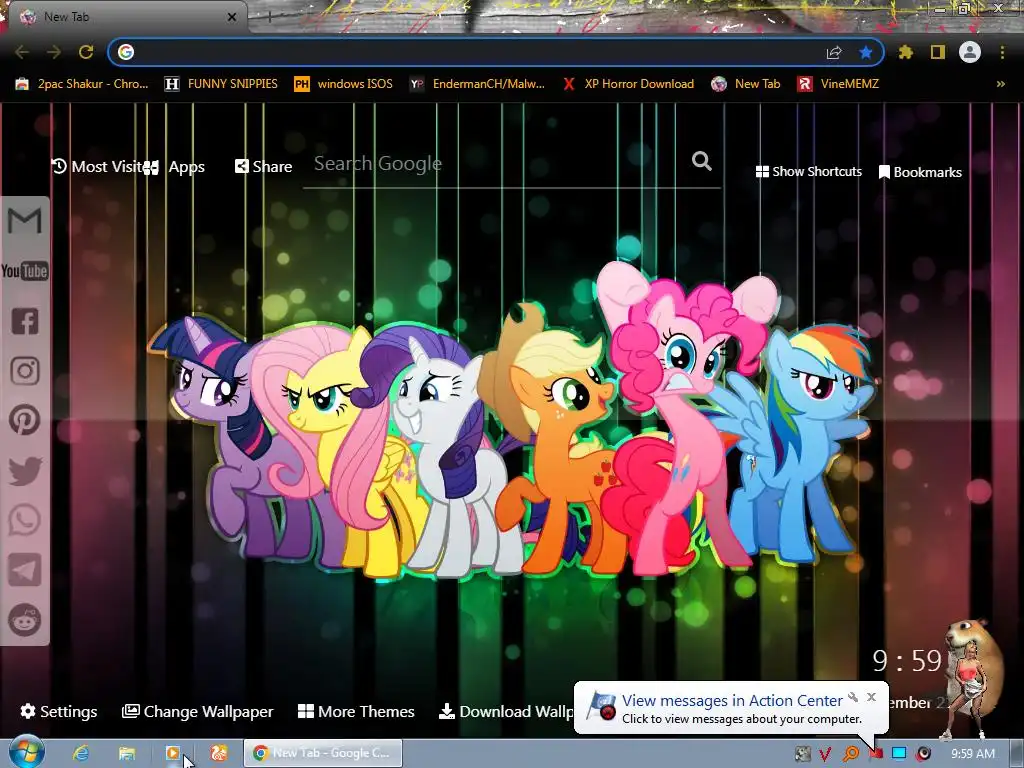
Task: Open notification options wrench icon
Action: pyautogui.click(x=853, y=697)
